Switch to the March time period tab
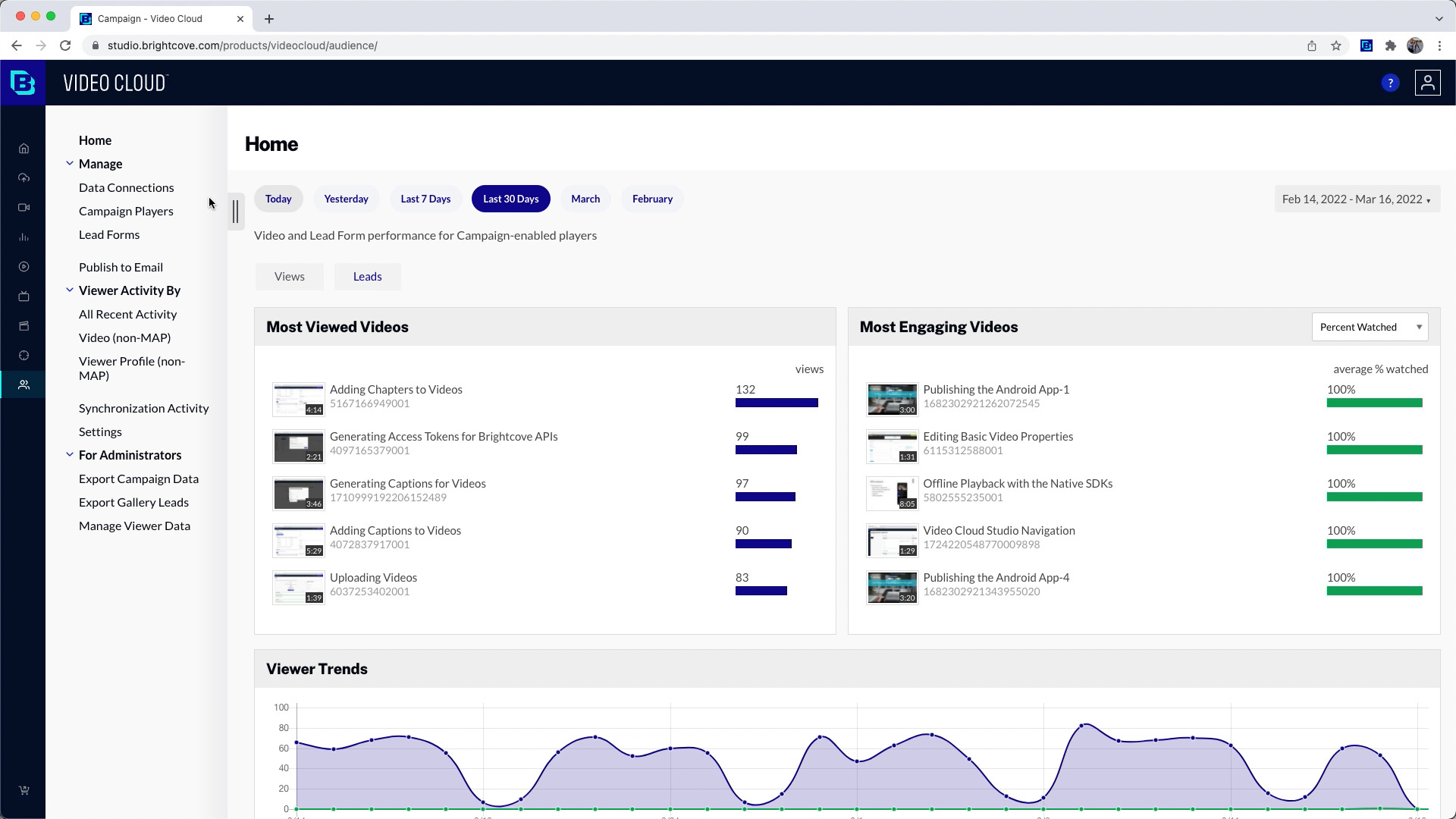The image size is (1456, 819). point(585,199)
